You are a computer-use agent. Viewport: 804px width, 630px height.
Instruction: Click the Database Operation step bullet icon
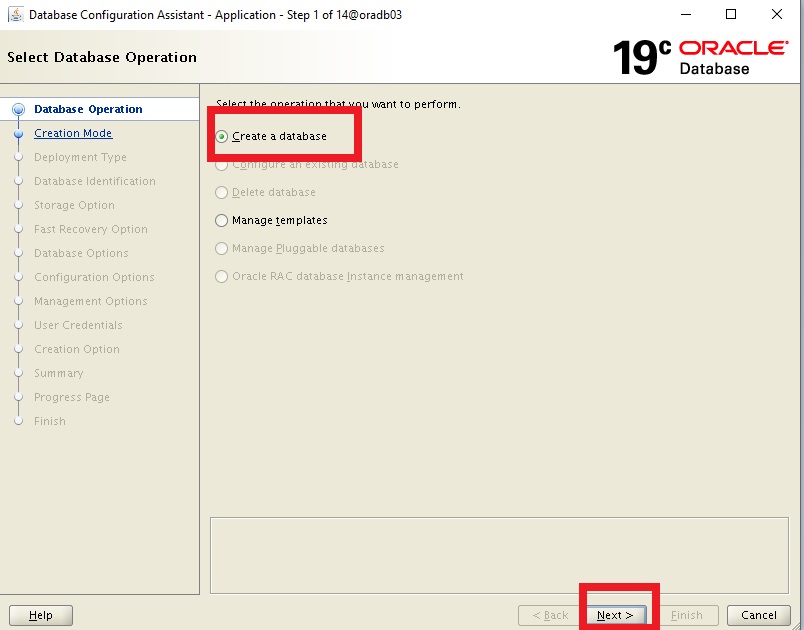tap(18, 109)
